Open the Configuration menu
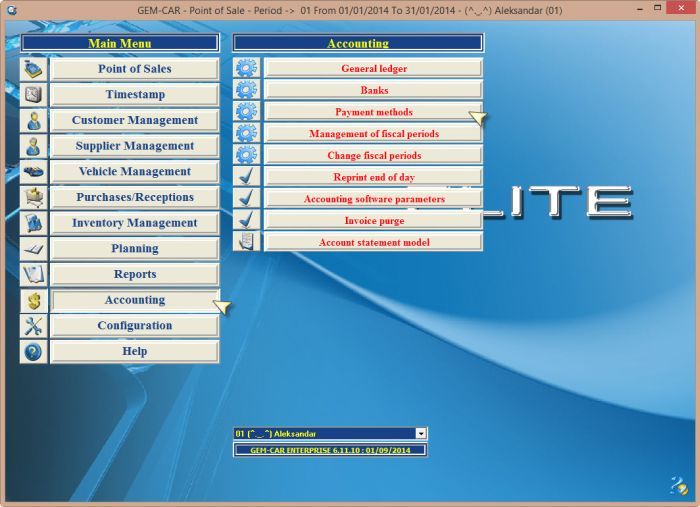This screenshot has width=700, height=507. point(135,326)
